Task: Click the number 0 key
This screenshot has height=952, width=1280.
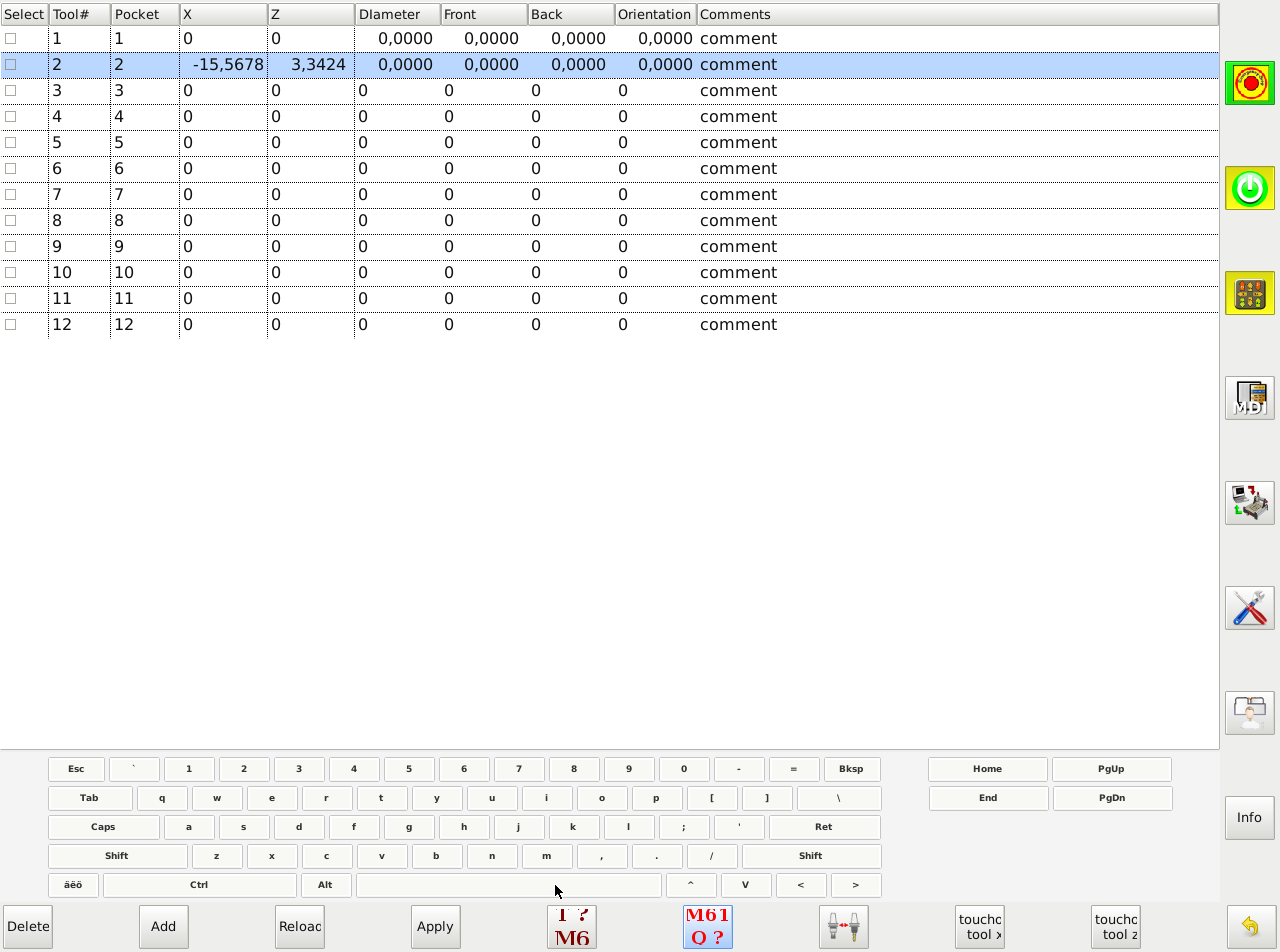Action: click(684, 769)
